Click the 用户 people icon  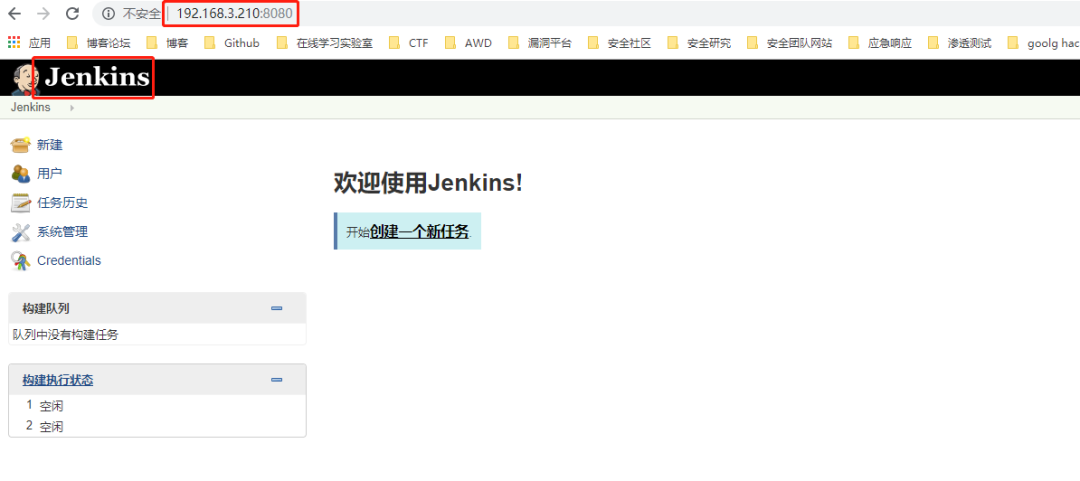click(x=21, y=174)
